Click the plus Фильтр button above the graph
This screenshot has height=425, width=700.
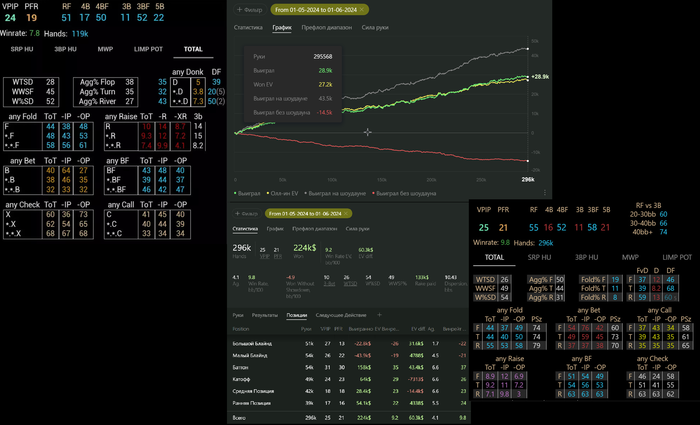pyautogui.click(x=250, y=9)
